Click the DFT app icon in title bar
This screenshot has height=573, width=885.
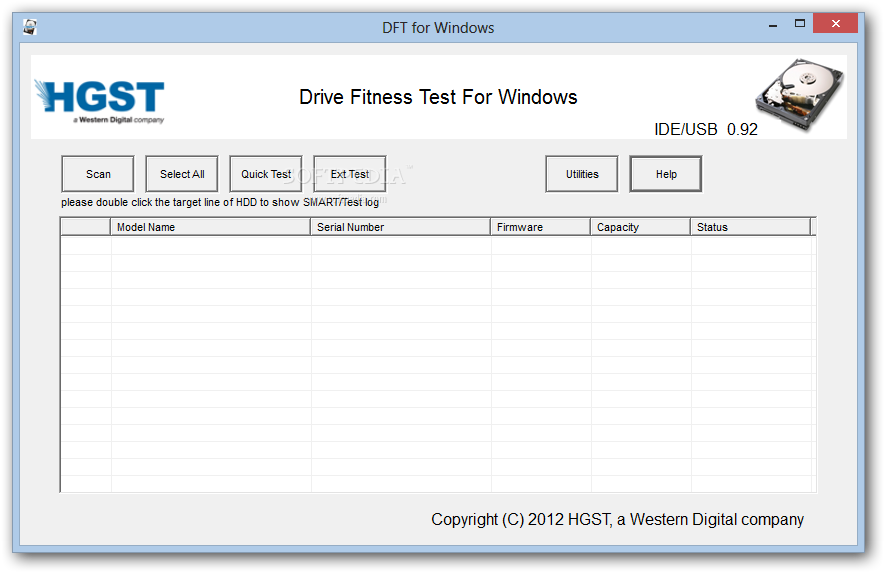point(30,27)
